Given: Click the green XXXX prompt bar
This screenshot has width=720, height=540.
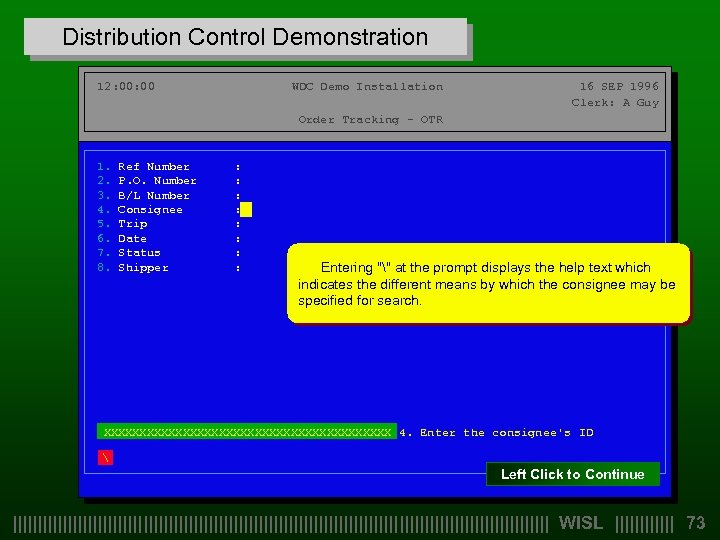Looking at the screenshot, I should point(247,432).
